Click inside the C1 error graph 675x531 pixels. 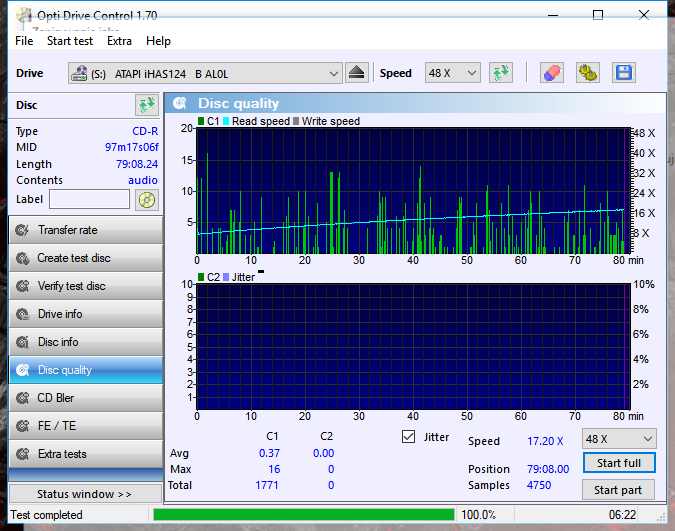coord(413,191)
